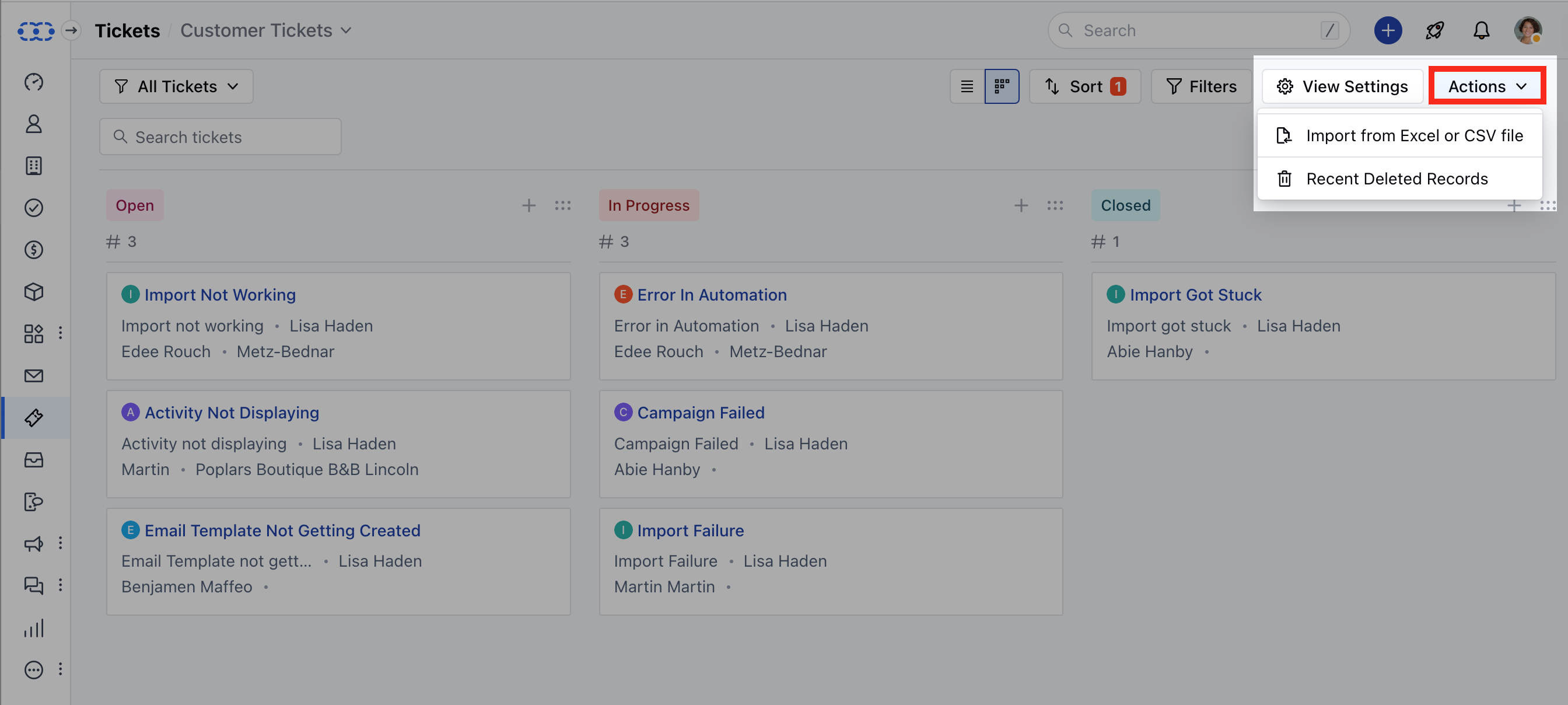The width and height of the screenshot is (1568, 705).
Task: Open options dots beside the more icon
Action: [60, 669]
